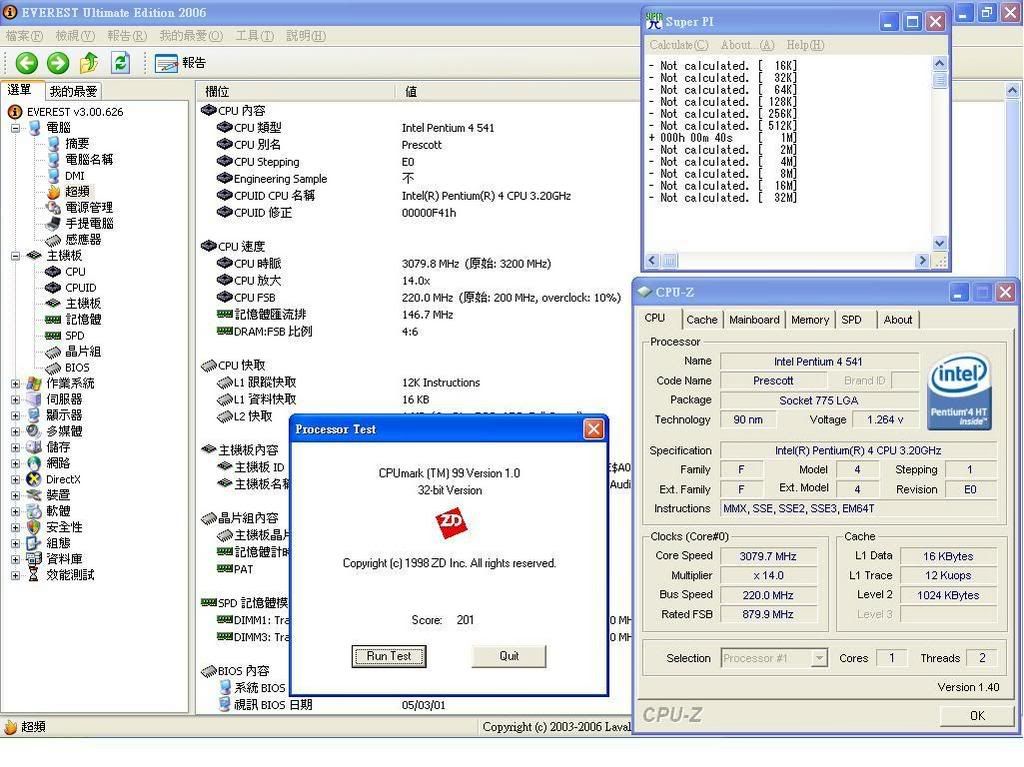Screen dimensions: 1024x767
Task: Expand the 伺服器 tree node
Action: pos(15,399)
